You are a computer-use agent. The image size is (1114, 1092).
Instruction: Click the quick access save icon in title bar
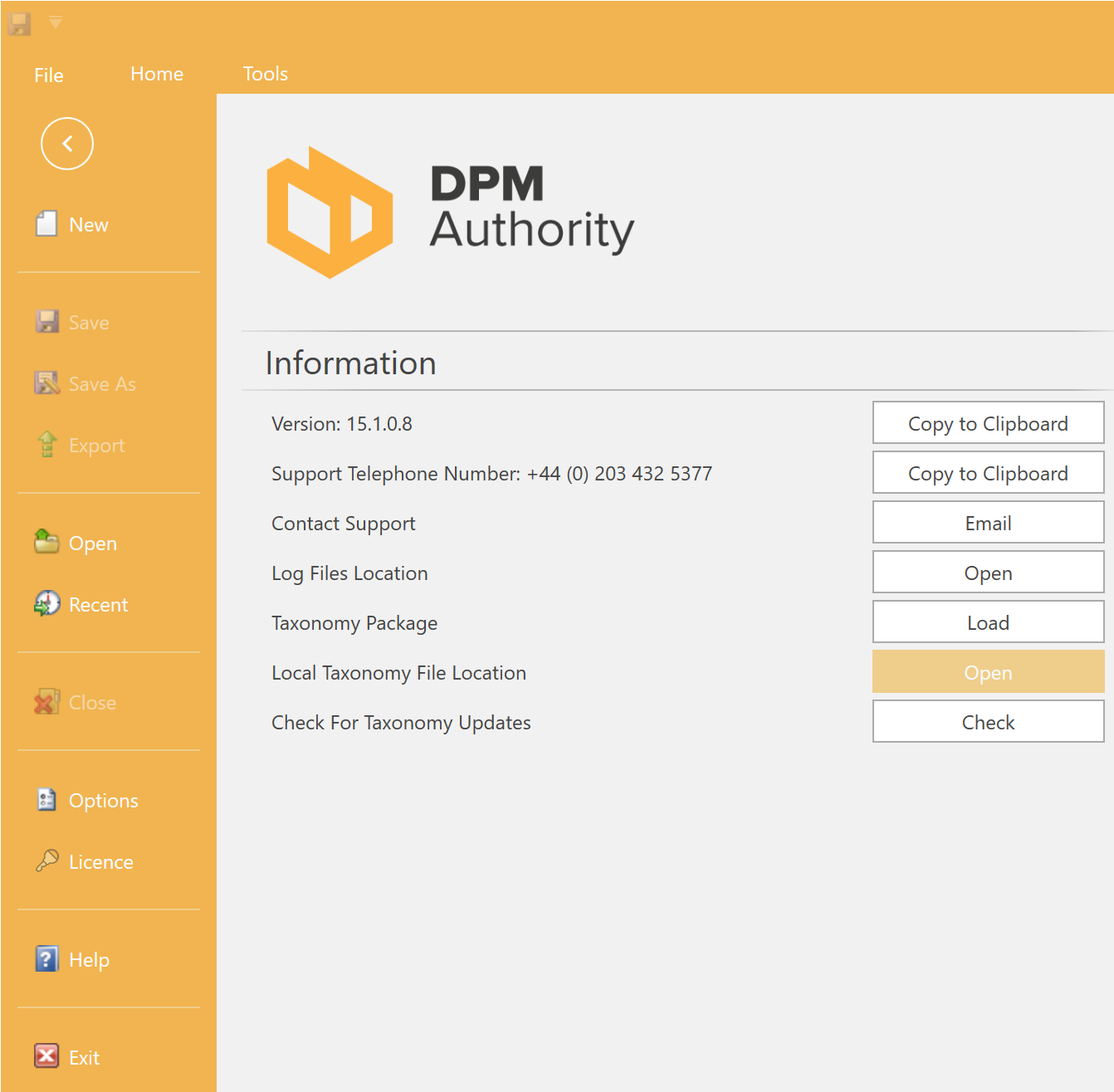point(19,24)
